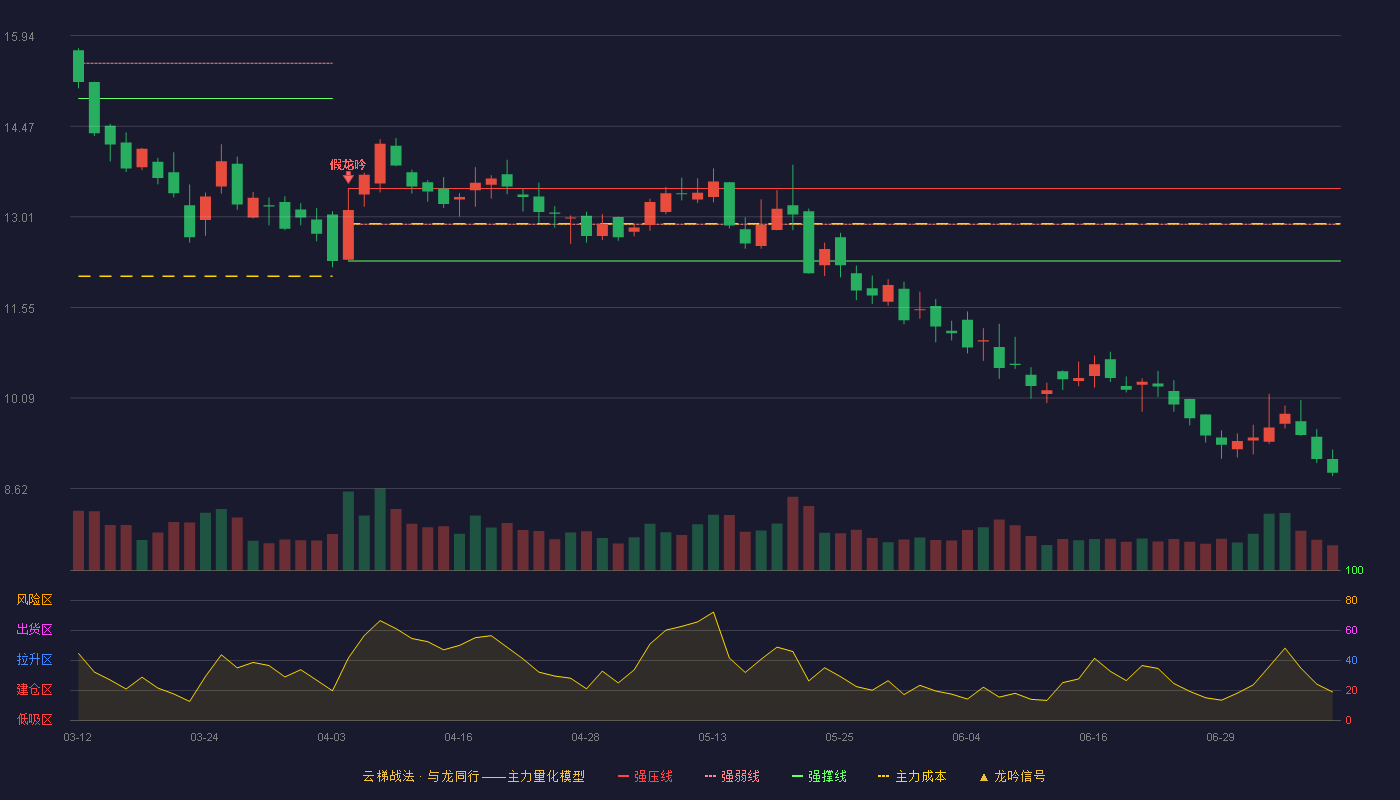
Task: Click the green 强撑线 legend line icon
Action: 797,776
